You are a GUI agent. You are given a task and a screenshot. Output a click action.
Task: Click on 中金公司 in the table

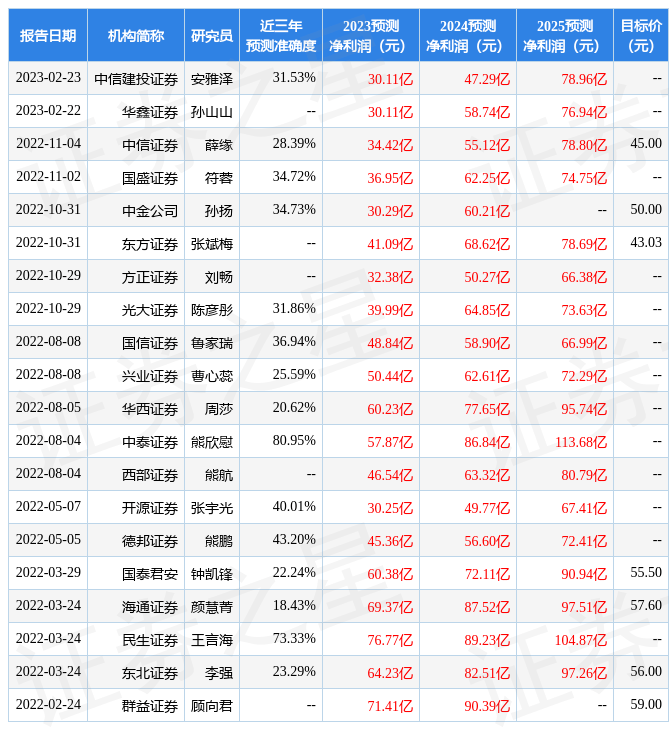150,211
